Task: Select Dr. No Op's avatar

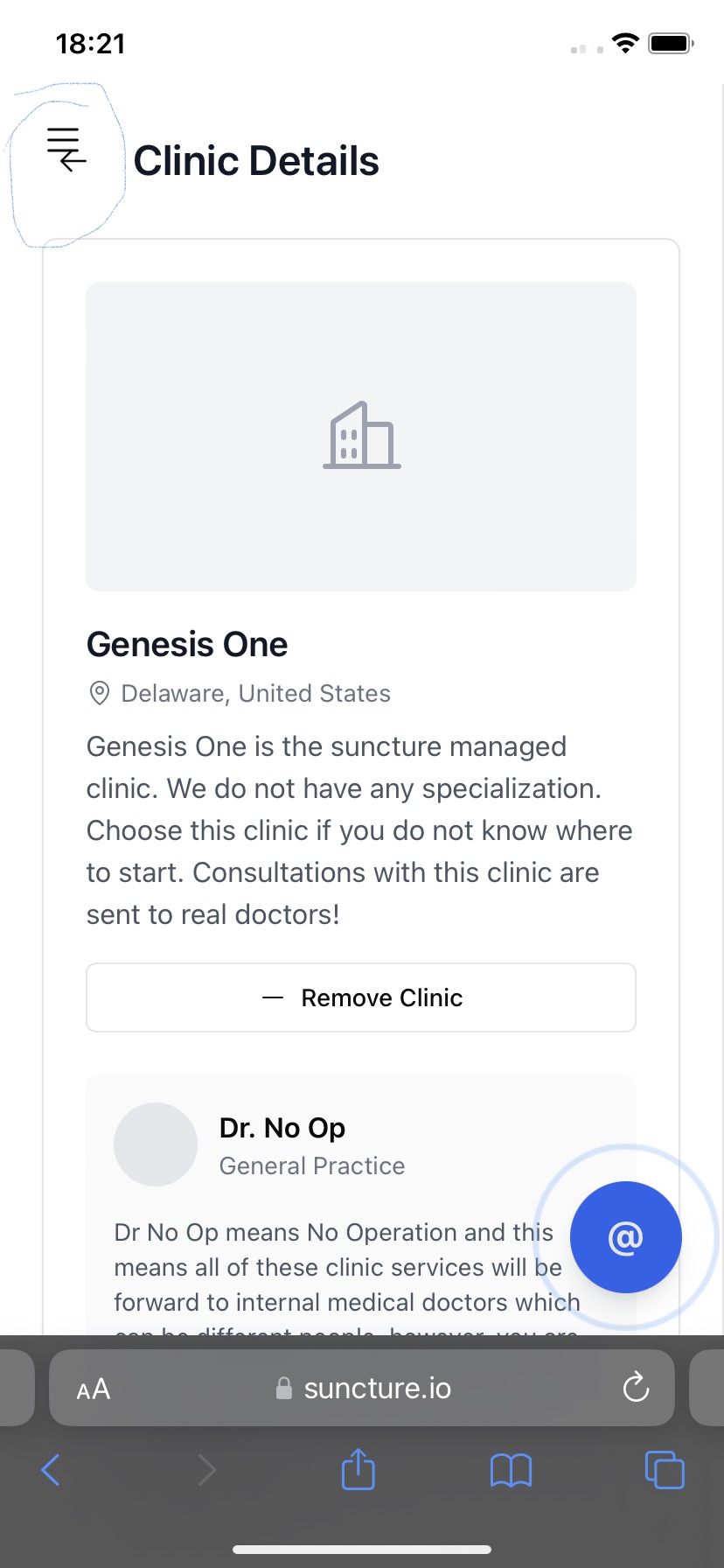Action: (x=156, y=1144)
